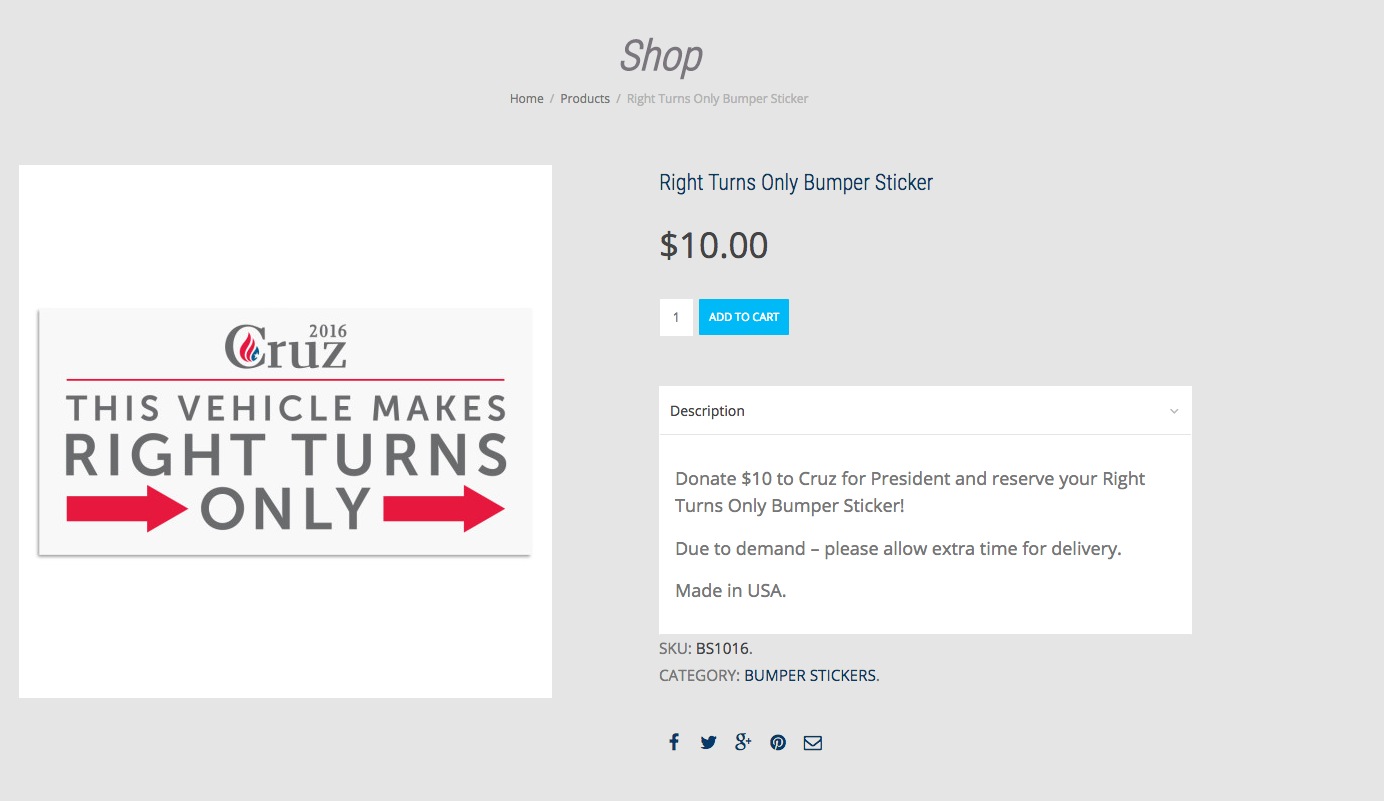1384x801 pixels.
Task: Go to Home in the breadcrumb
Action: [526, 99]
